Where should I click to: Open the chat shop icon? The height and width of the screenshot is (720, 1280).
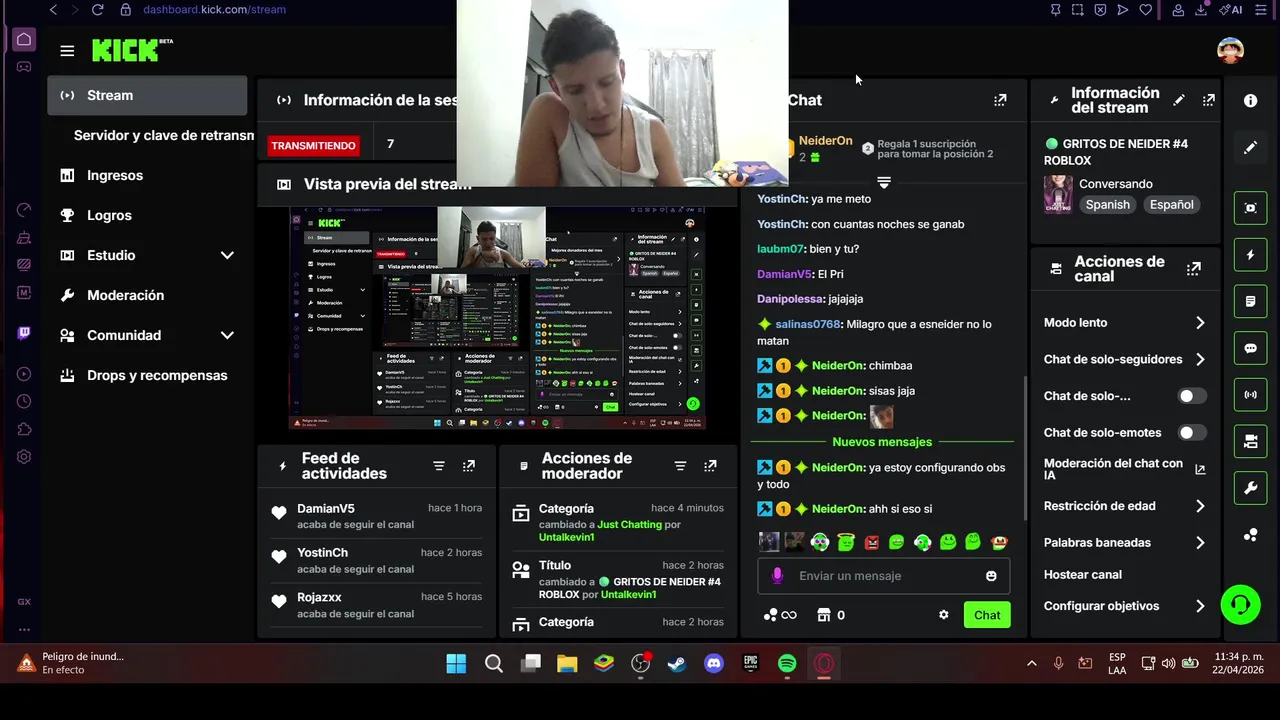(x=824, y=615)
